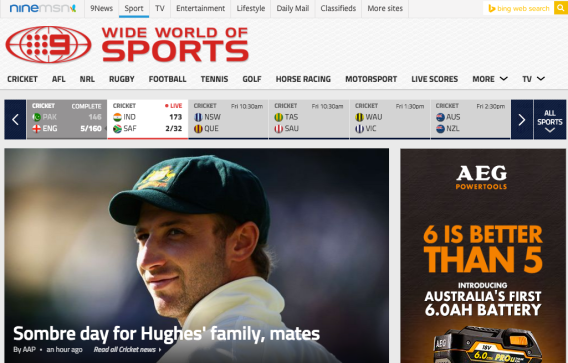Click the TAS team badge
The width and height of the screenshot is (568, 363).
tap(279, 117)
